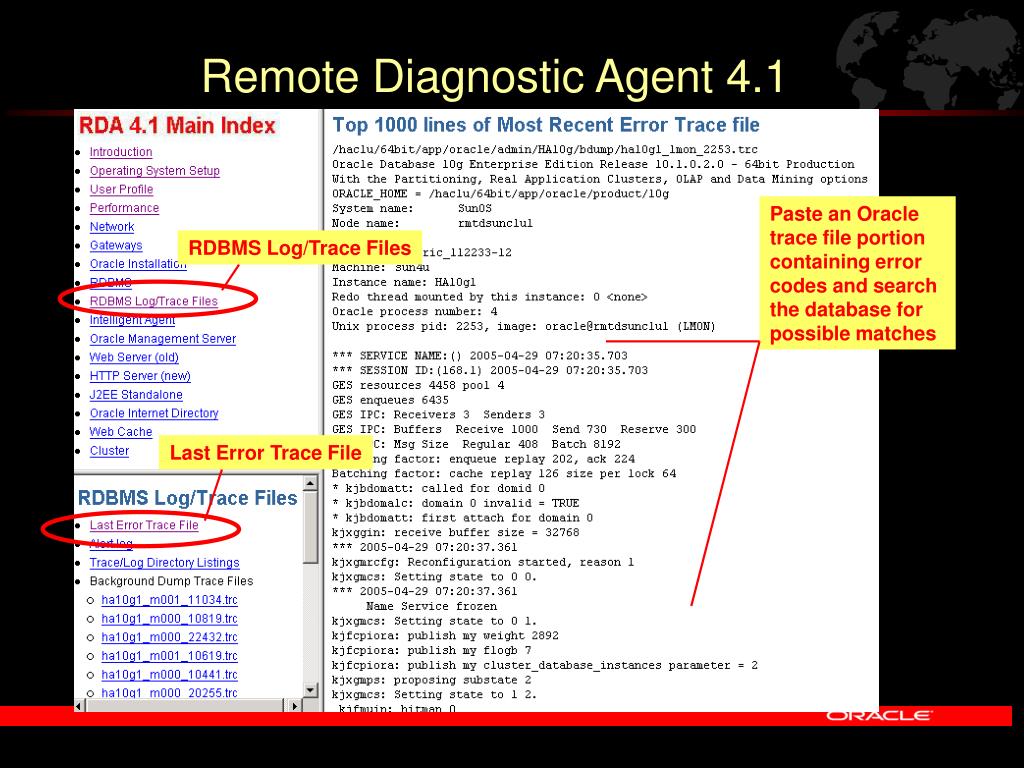Open Oracle Management Server link
The width and height of the screenshot is (1024, 768).
163,339
